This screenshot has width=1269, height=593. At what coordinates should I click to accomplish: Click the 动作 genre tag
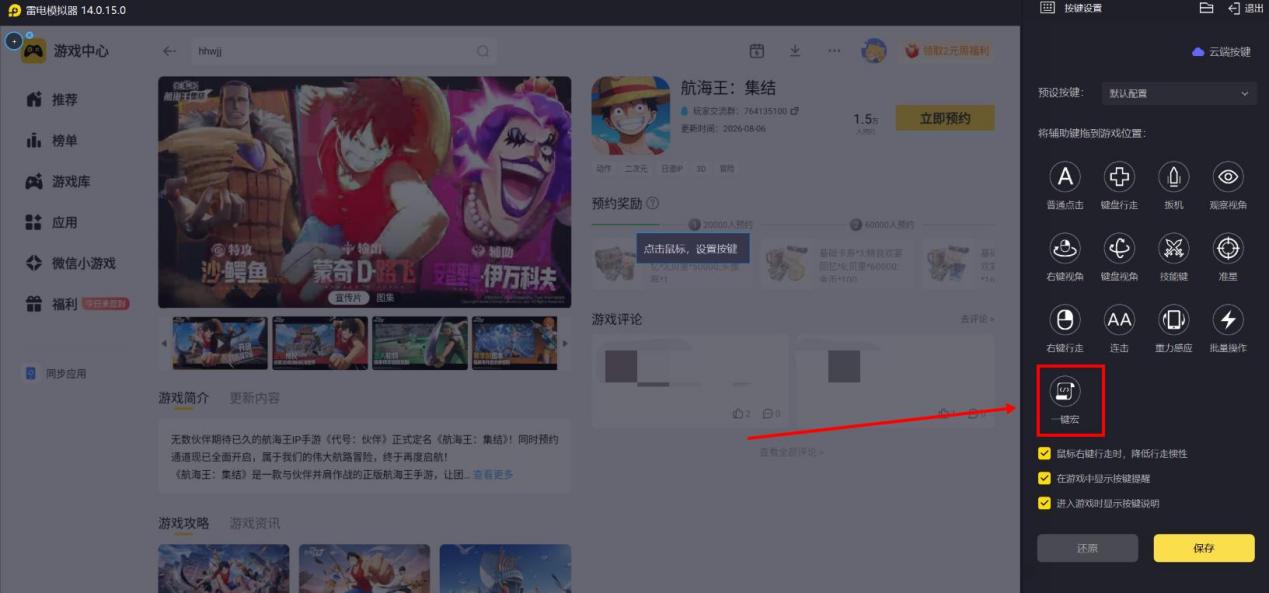coord(604,169)
